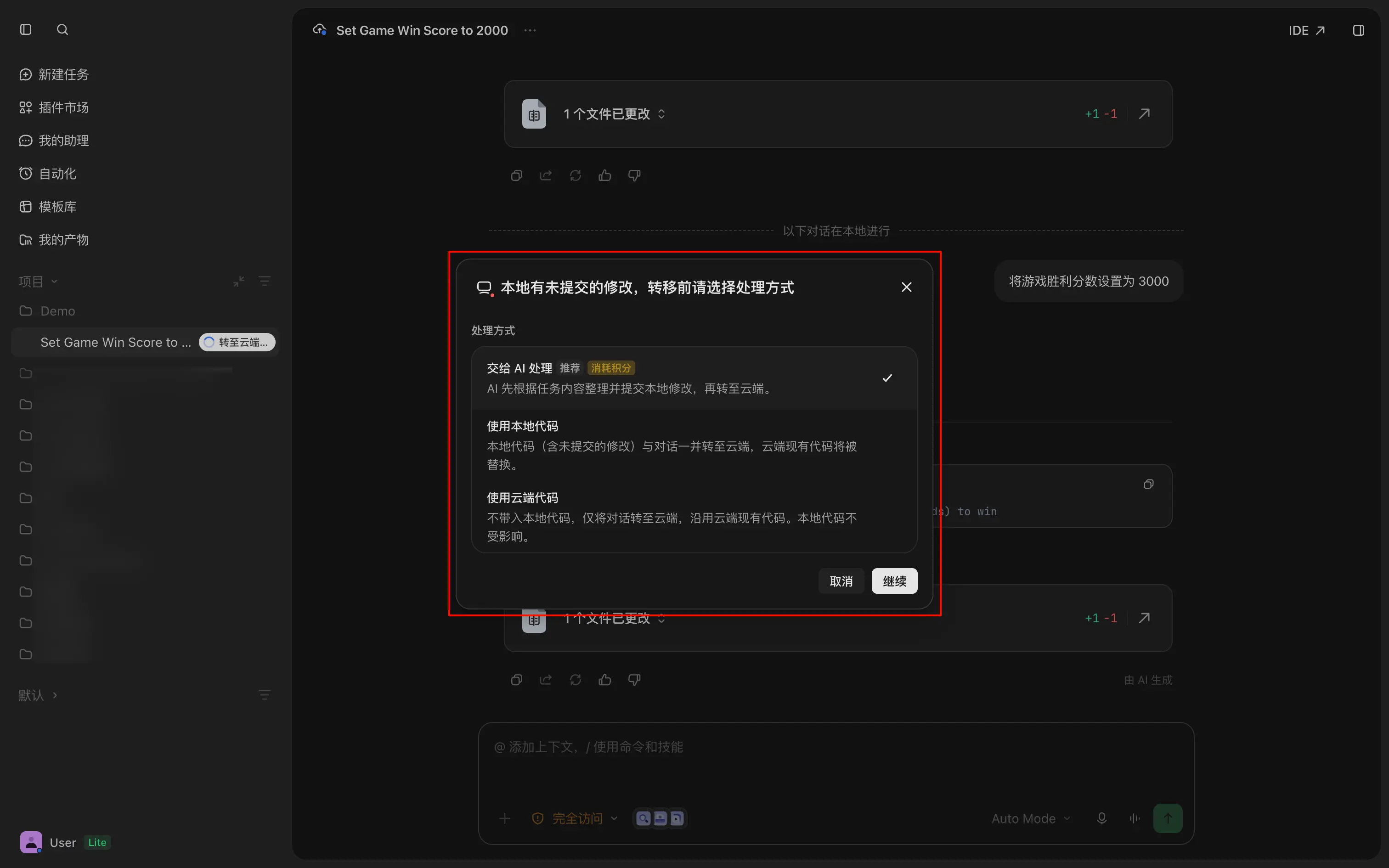
Task: Toggle the left sidebar panel icon
Action: click(26, 29)
